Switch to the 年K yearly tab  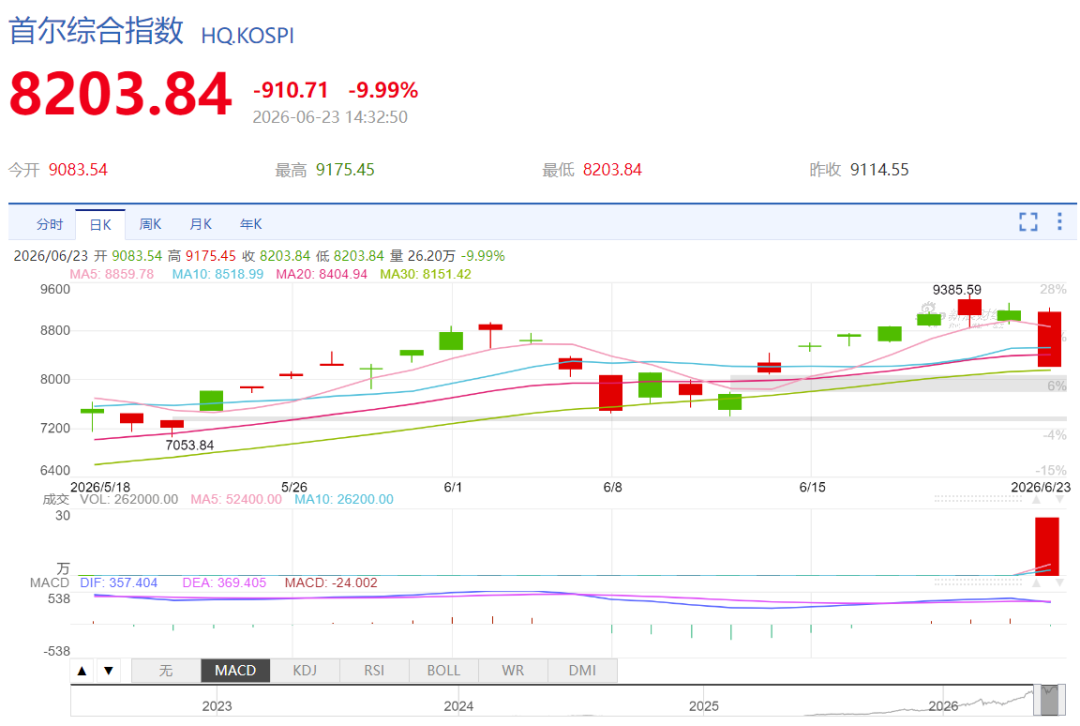tap(251, 225)
